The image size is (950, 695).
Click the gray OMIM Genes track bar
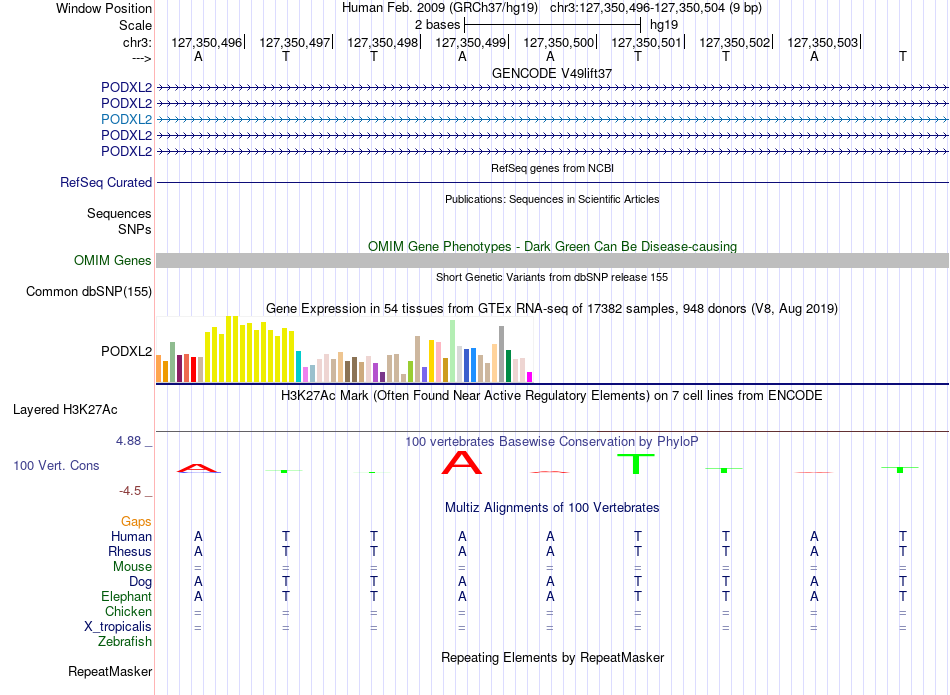(x=552, y=261)
